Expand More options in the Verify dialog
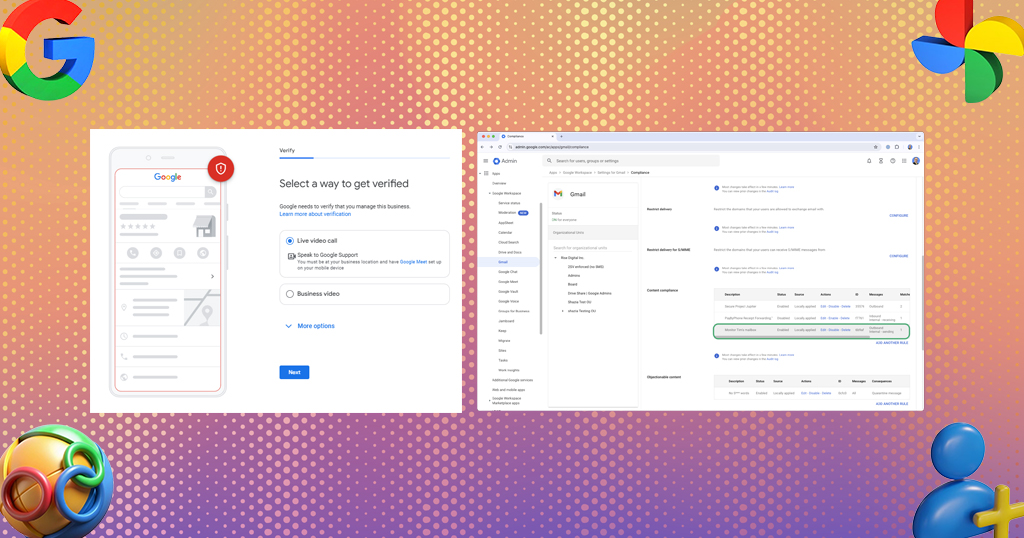This screenshot has width=1024, height=538. point(310,326)
